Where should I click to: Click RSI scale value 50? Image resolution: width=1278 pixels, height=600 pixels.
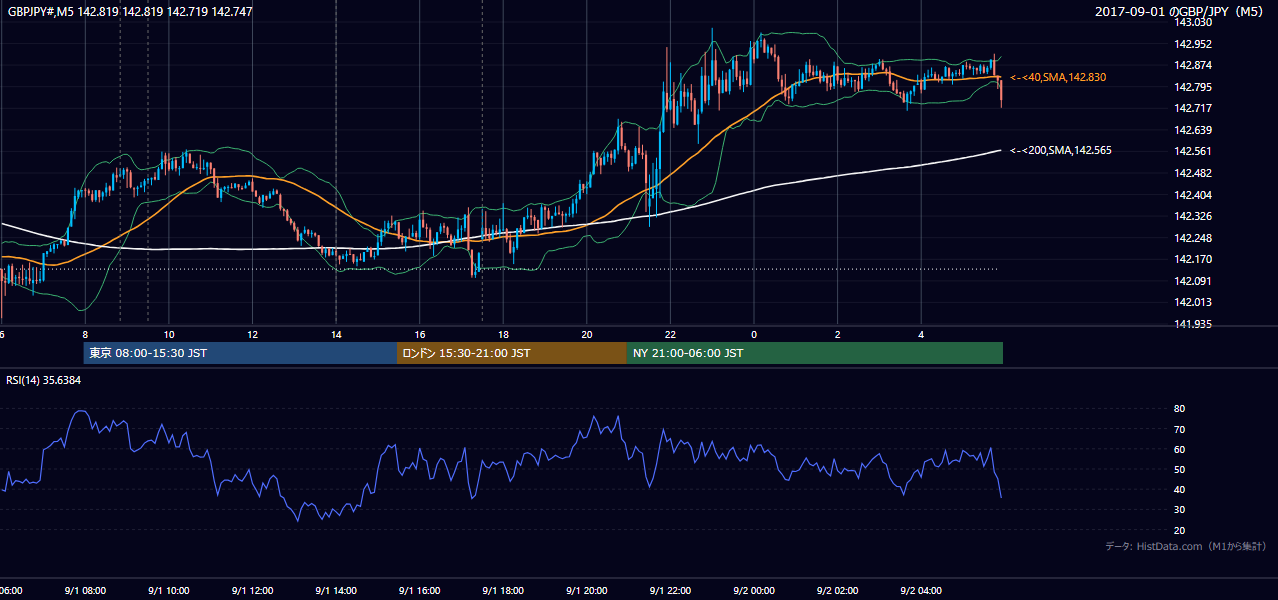point(1179,469)
